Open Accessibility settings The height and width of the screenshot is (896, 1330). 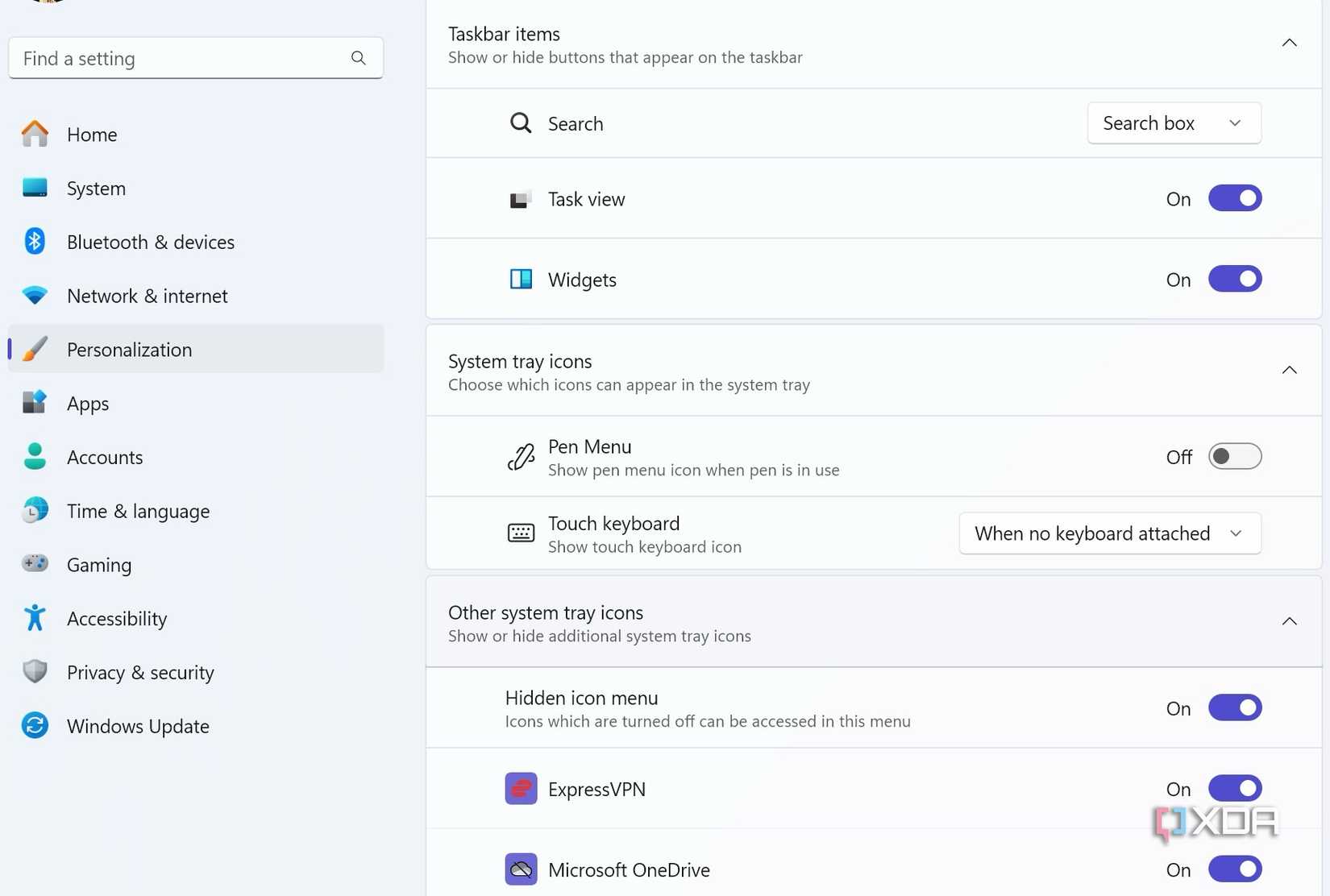[x=117, y=618]
